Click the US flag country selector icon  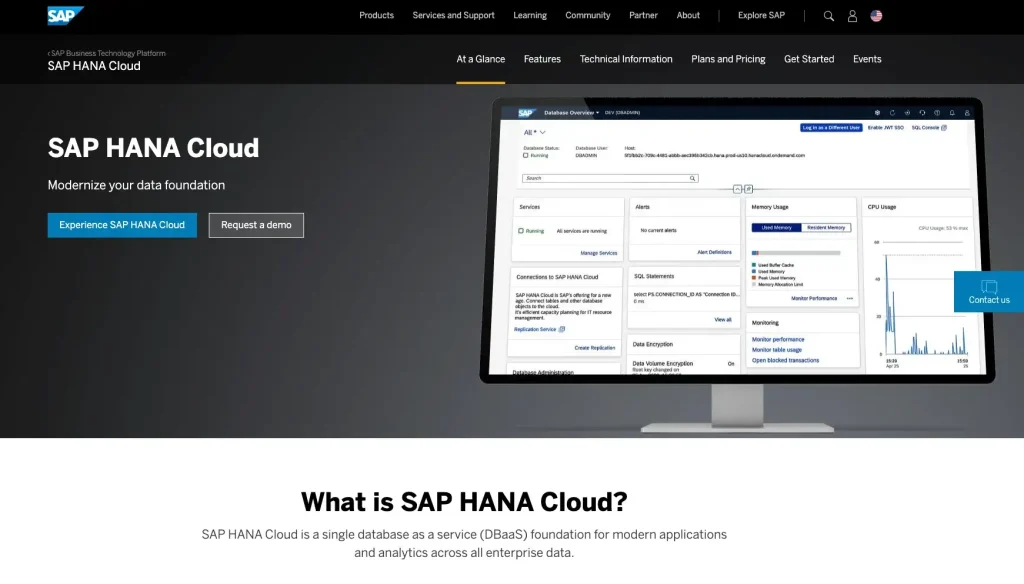876,16
